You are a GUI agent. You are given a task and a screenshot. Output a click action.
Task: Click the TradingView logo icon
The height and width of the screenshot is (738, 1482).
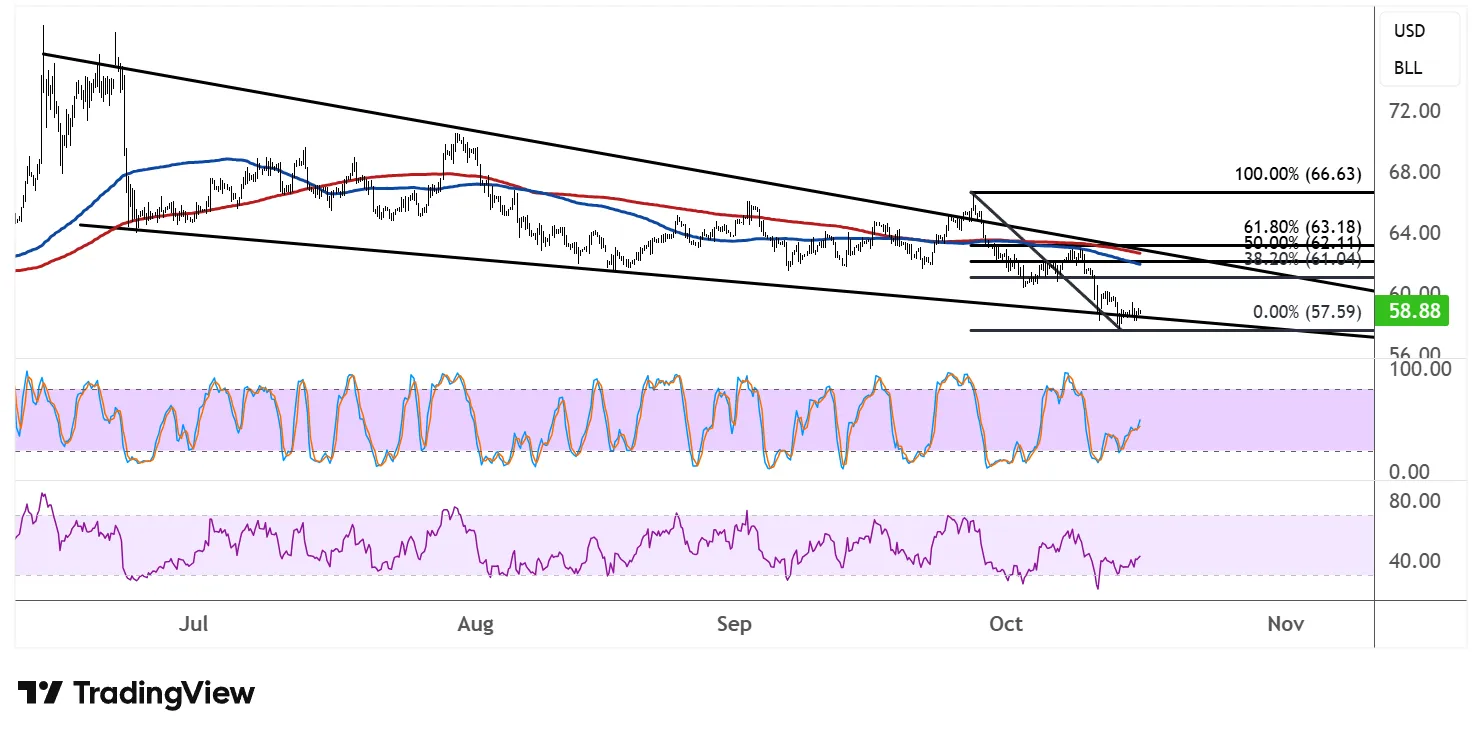pyautogui.click(x=40, y=693)
